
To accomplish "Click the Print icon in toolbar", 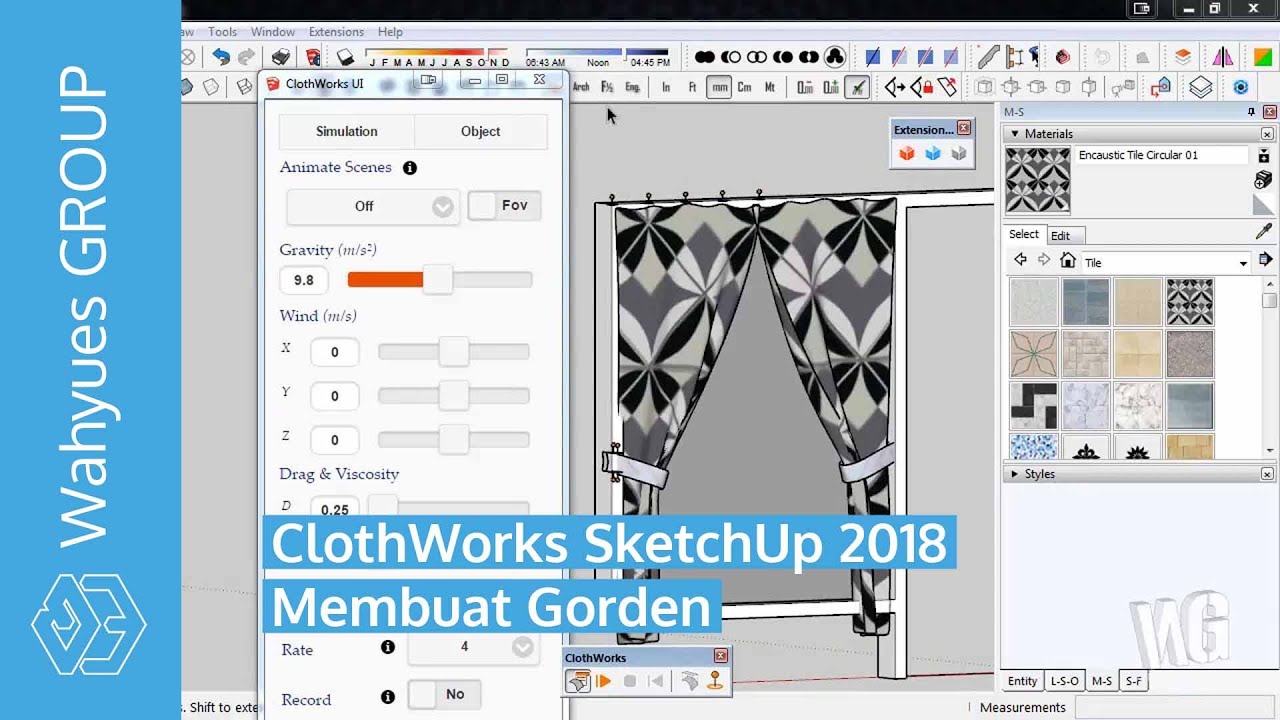I will pyautogui.click(x=281, y=58).
